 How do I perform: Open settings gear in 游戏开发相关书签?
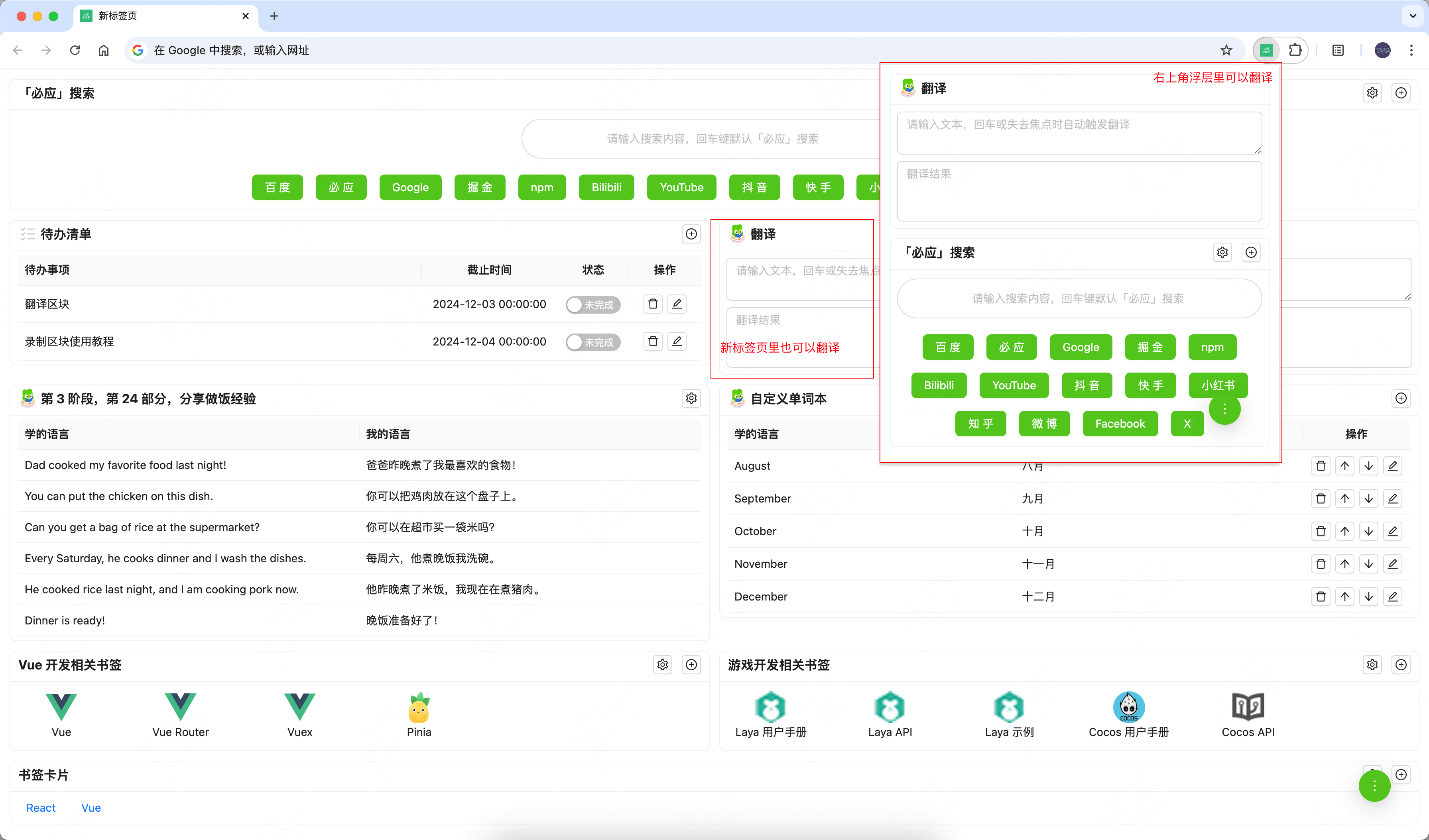point(1372,665)
